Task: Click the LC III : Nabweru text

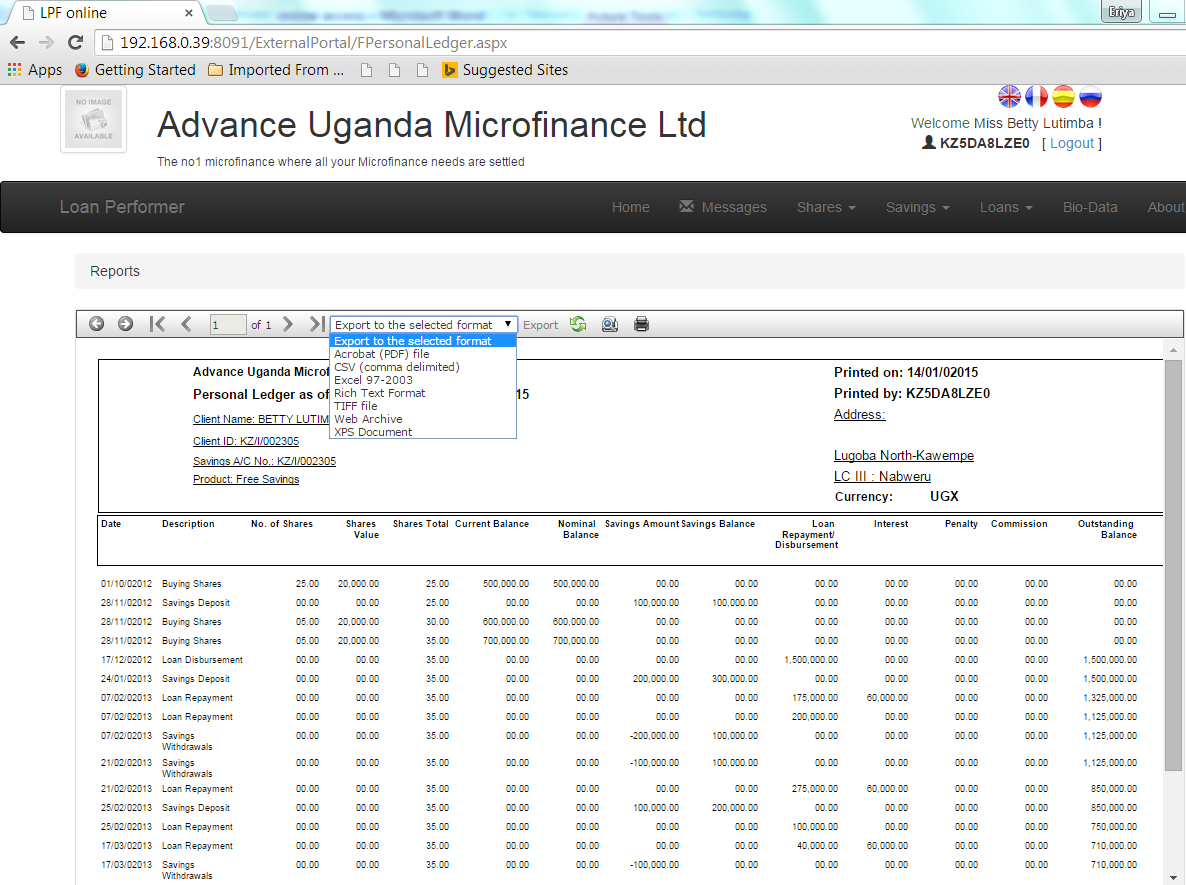Action: click(x=882, y=477)
